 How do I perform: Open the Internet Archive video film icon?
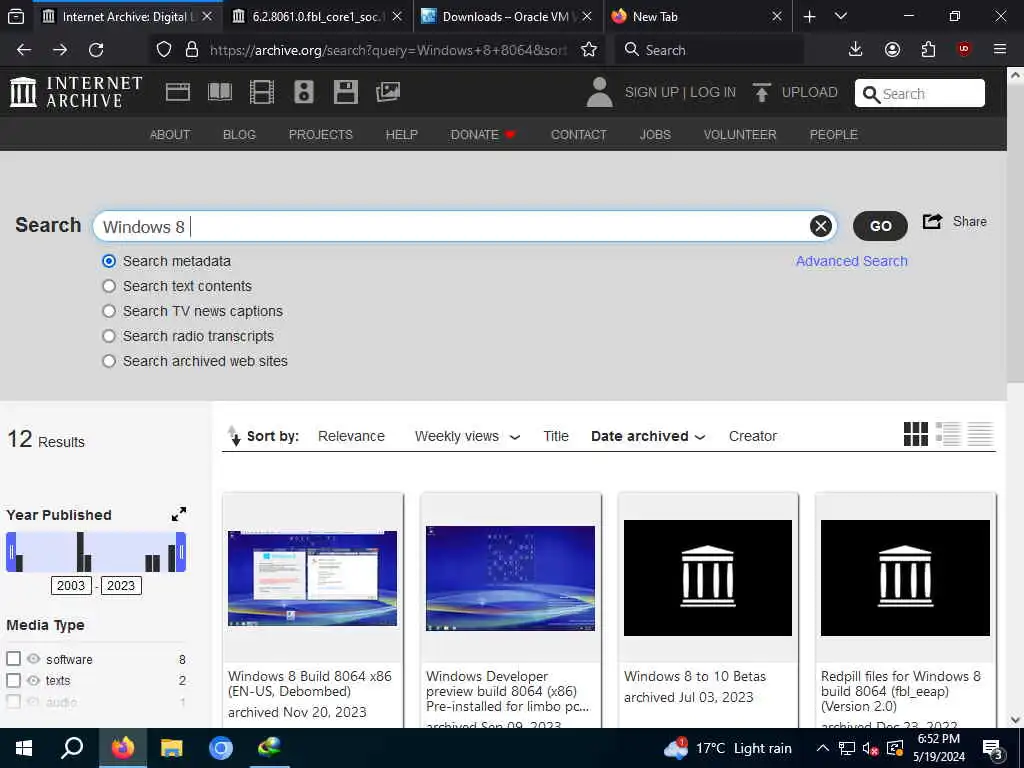click(262, 92)
